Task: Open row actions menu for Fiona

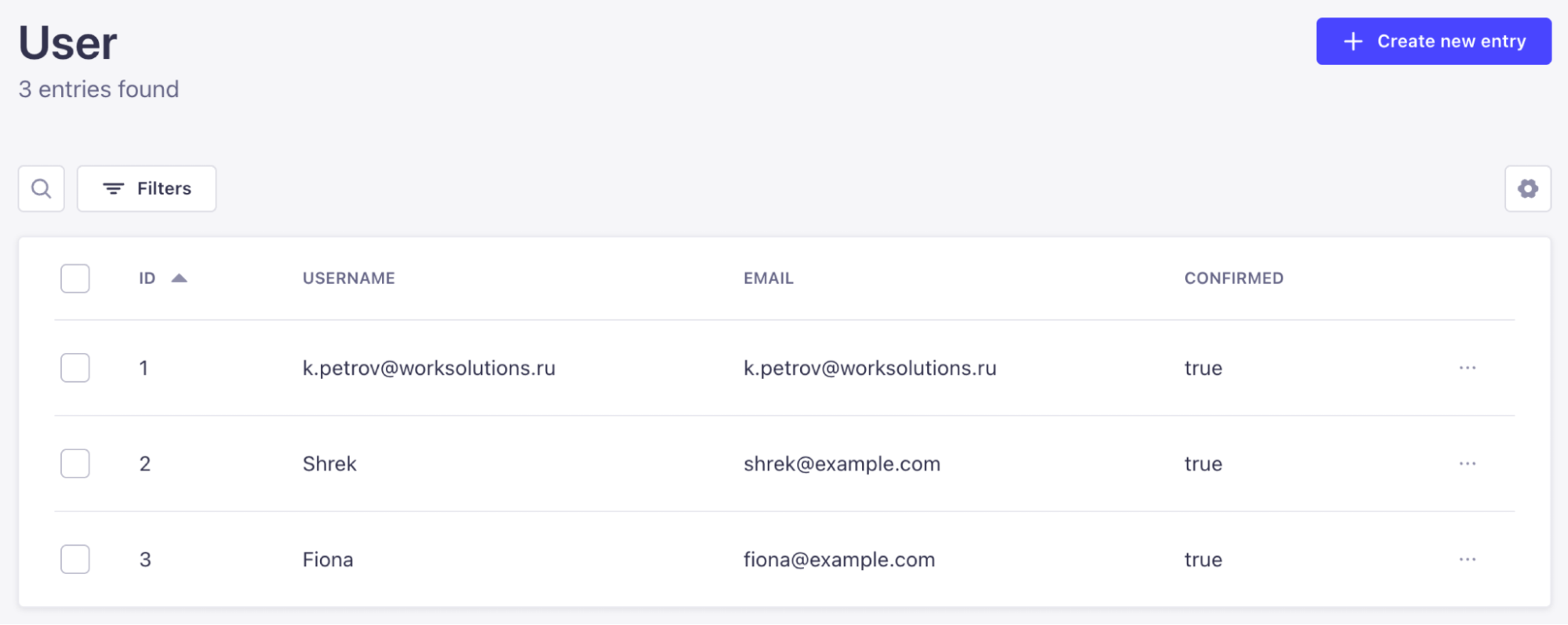Action: click(1467, 559)
